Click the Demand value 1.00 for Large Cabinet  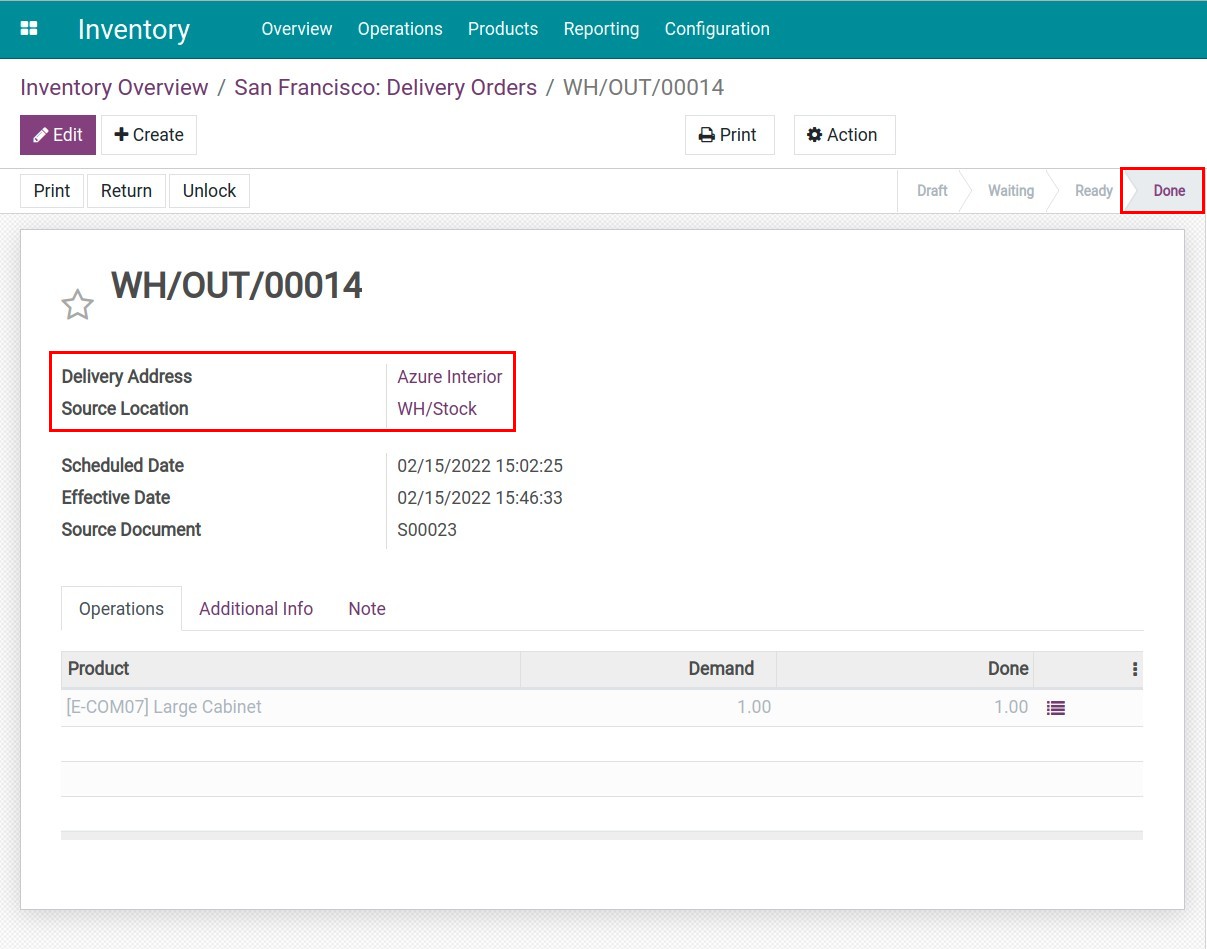click(x=754, y=707)
